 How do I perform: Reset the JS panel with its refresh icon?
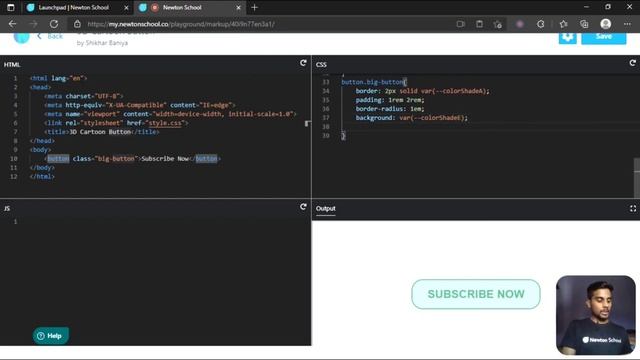tap(303, 207)
